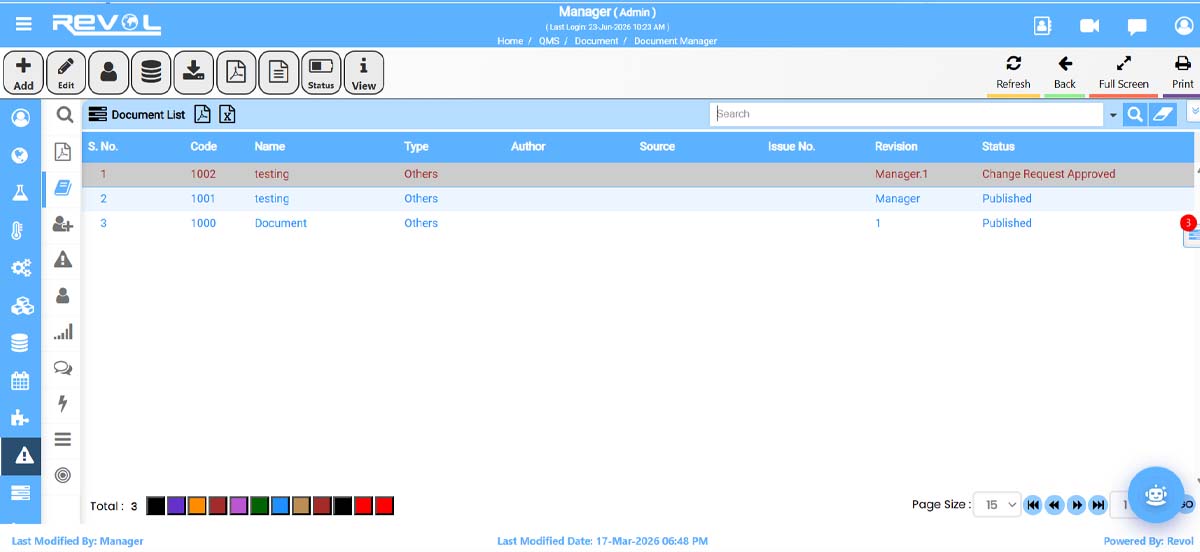Open the flask icon in left sidebar

pos(20,192)
